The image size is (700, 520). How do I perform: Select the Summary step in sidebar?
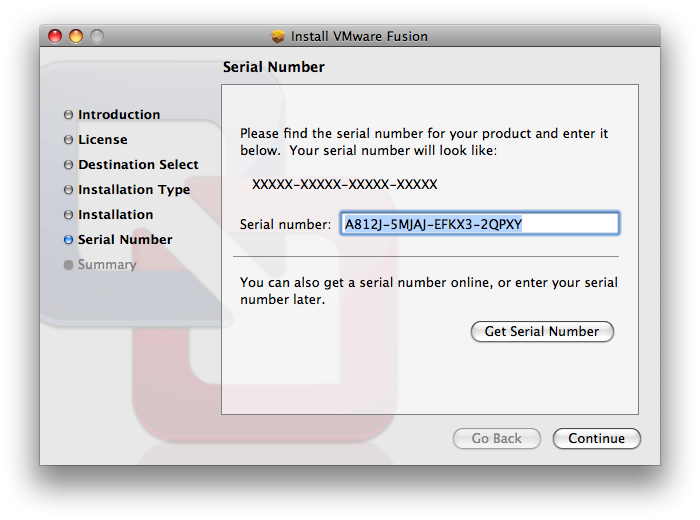100,265
